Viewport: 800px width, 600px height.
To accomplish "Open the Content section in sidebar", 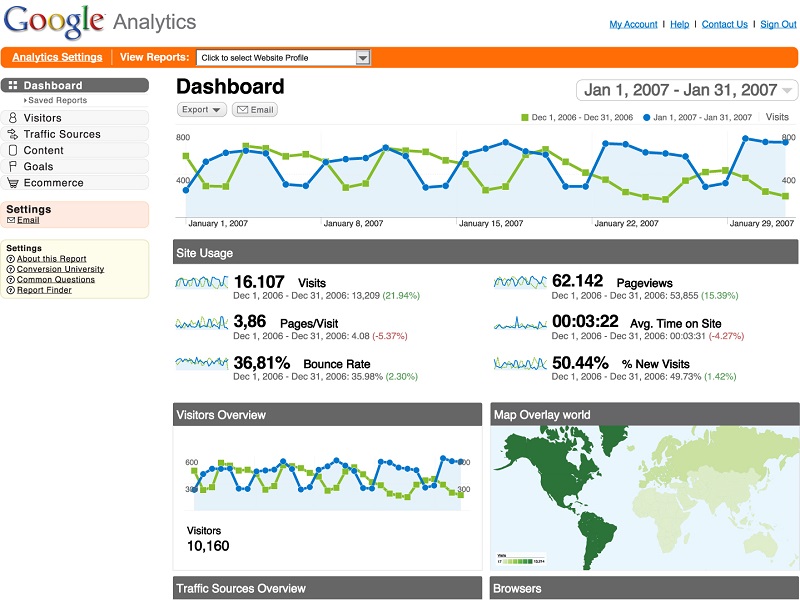I will coord(75,150).
